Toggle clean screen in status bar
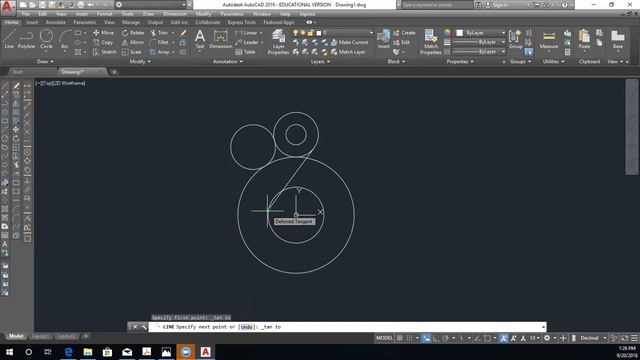 [x=624, y=338]
